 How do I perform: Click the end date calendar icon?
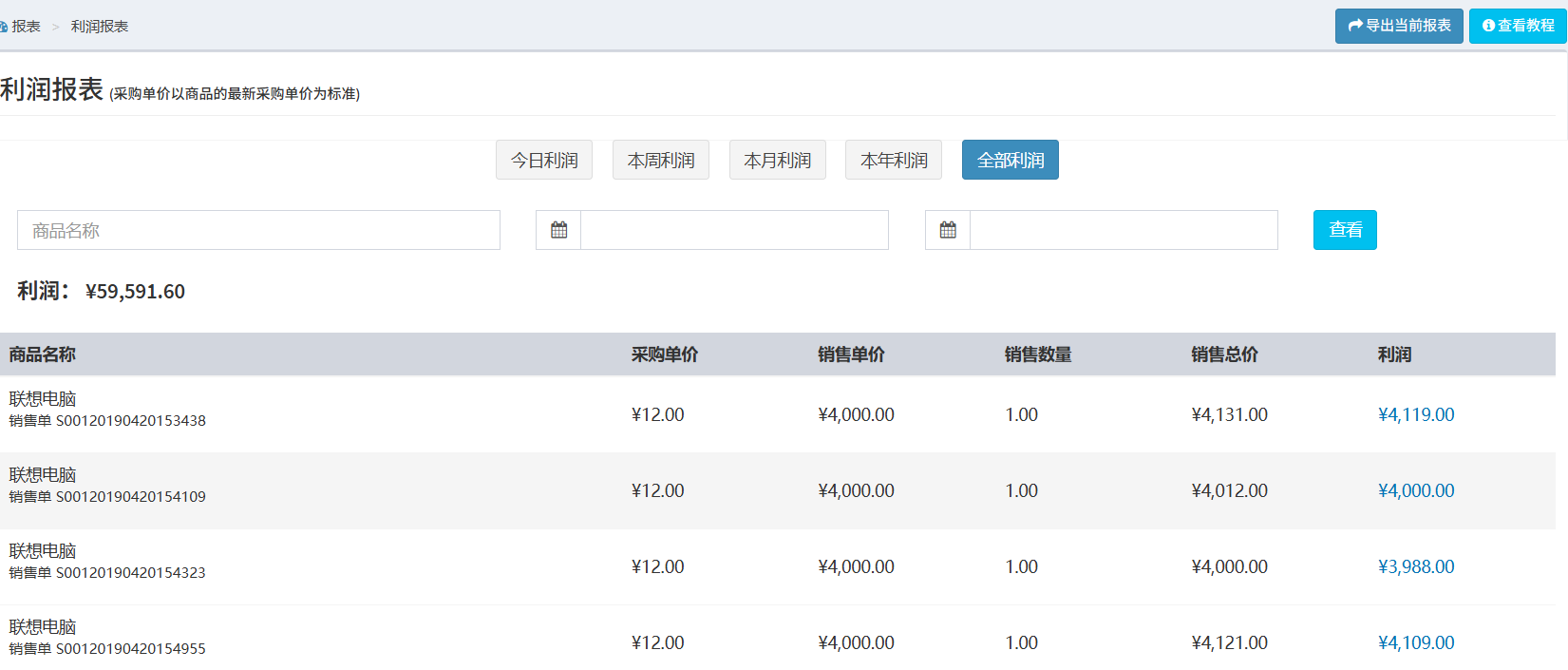pyautogui.click(x=948, y=230)
